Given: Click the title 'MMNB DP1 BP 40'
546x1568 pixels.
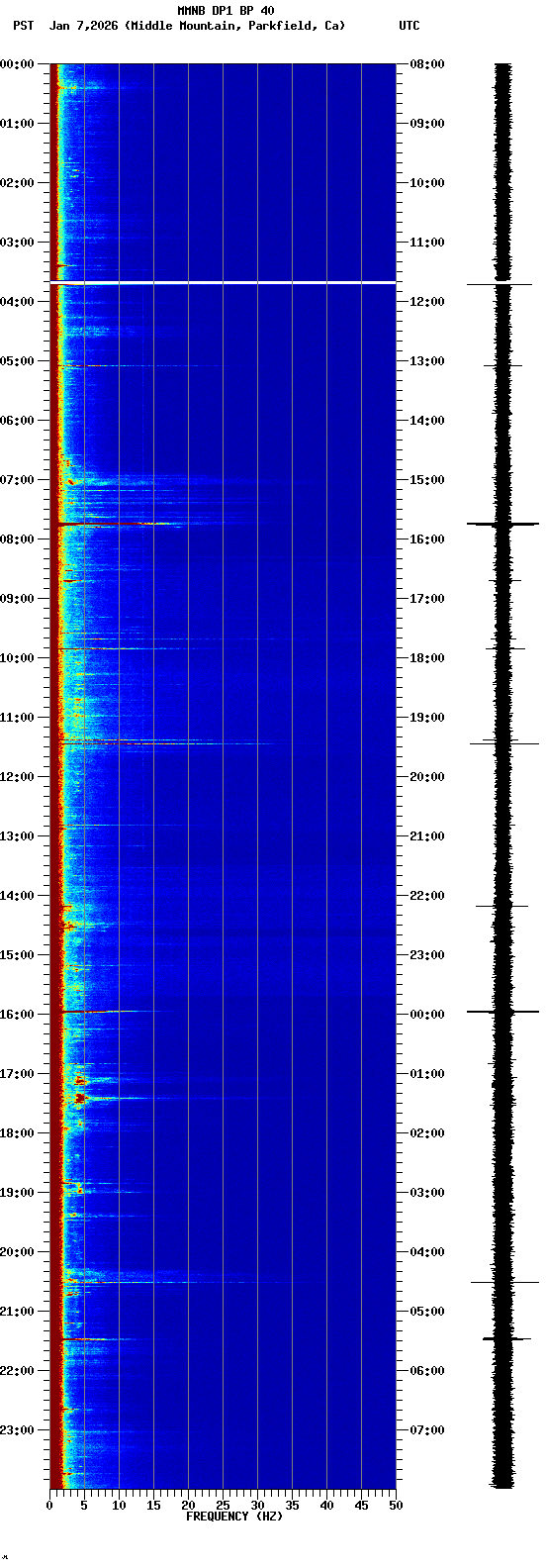Looking at the screenshot, I should point(226,11).
